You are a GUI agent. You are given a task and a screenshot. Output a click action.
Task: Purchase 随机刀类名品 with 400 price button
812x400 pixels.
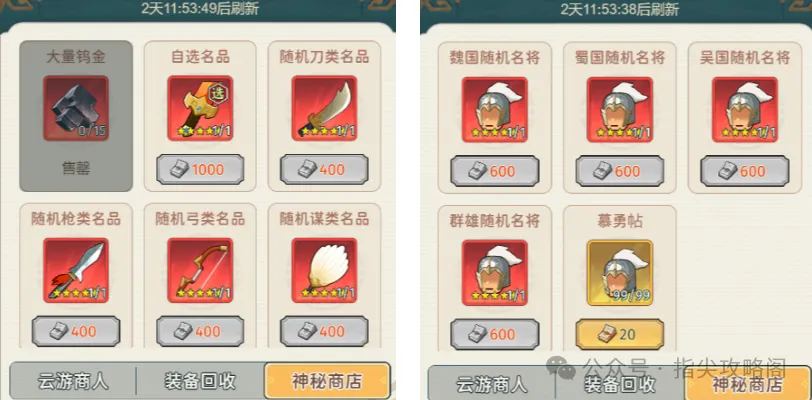(324, 169)
